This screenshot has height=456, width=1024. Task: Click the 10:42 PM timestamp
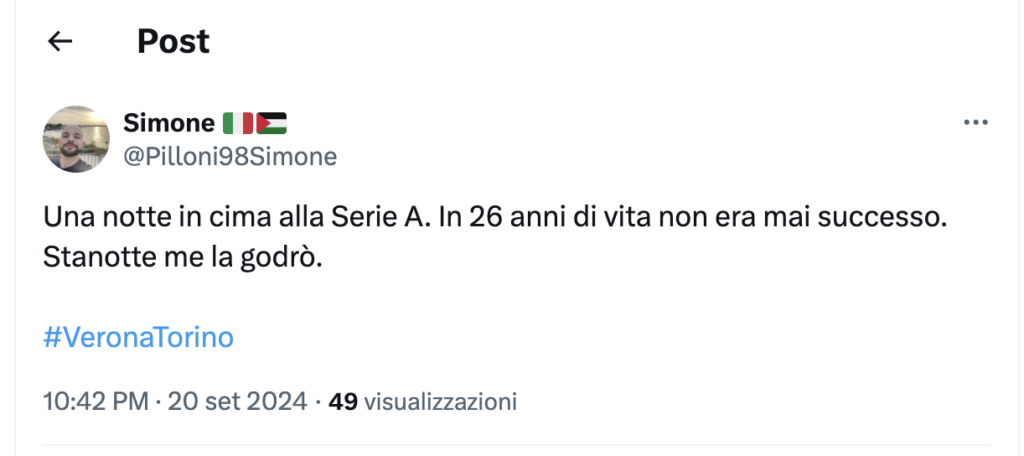coord(94,403)
